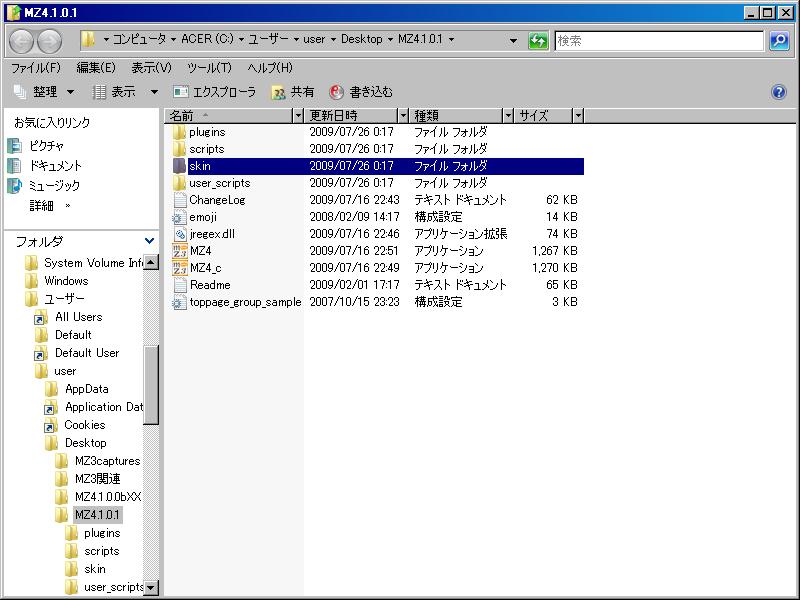
Task: Open the 整理 dropdown menu
Action: click(x=43, y=92)
